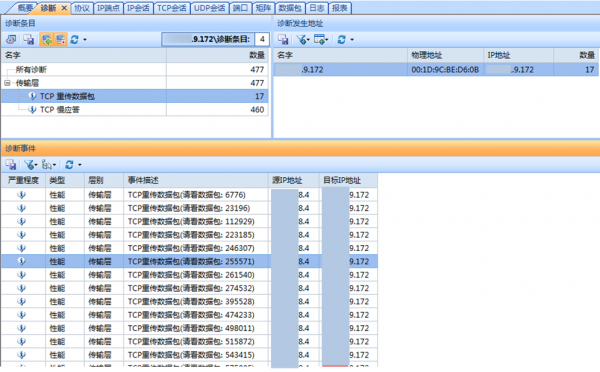Switch to the 矩阵 tab

(x=263, y=8)
